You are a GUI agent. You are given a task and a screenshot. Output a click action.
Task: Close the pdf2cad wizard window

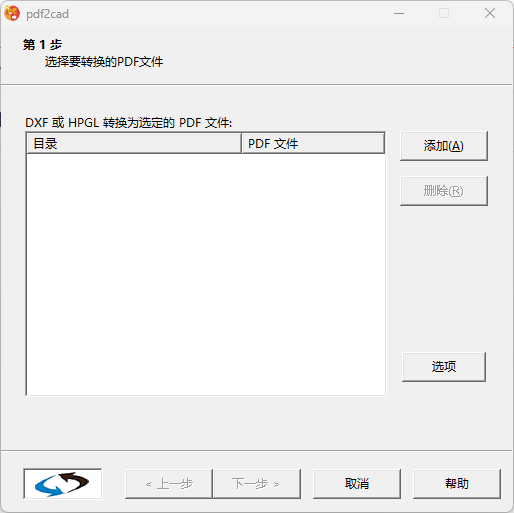coord(490,13)
